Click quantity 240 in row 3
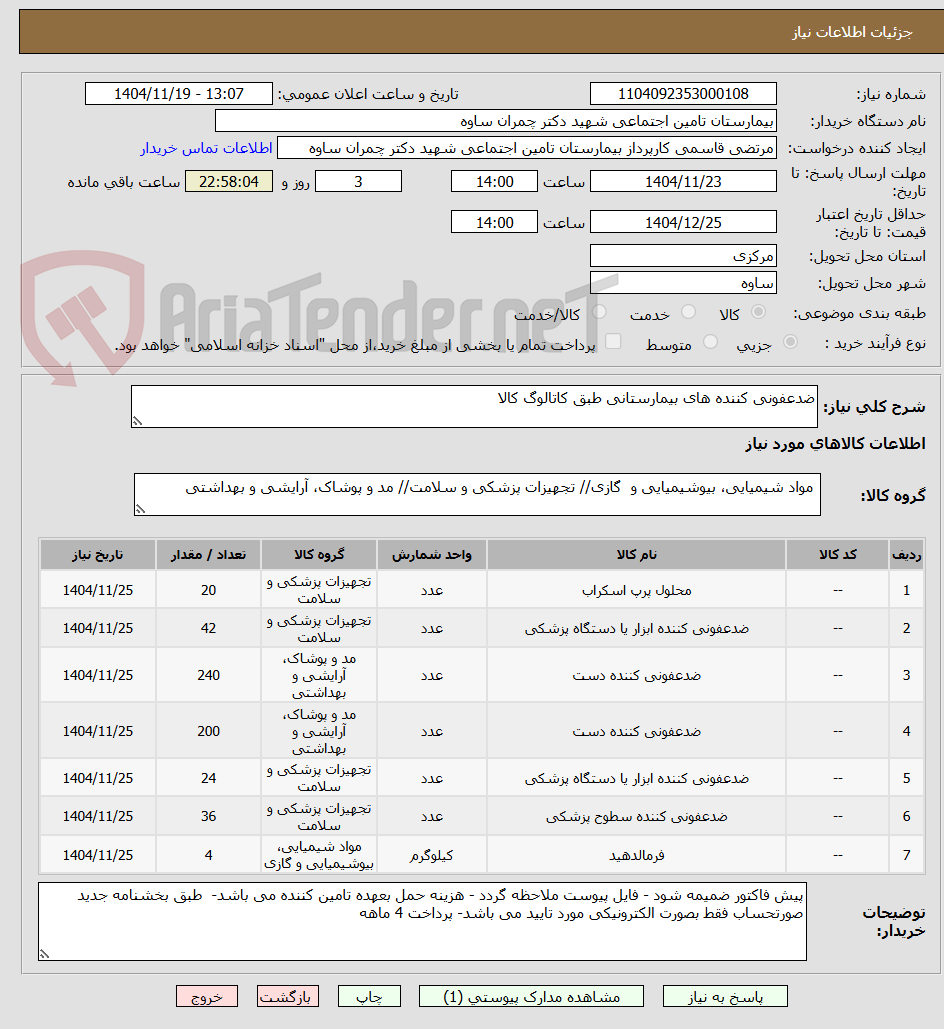This screenshot has height=1029, width=944. click(208, 675)
